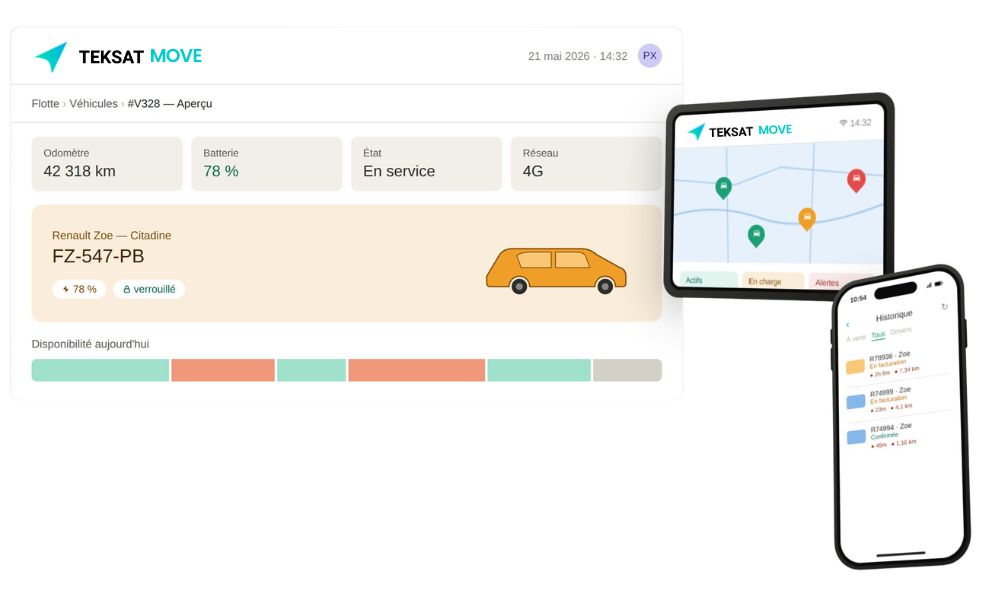Go to Flotte in the breadcrumb
This screenshot has height=590, width=1000.
click(x=45, y=103)
